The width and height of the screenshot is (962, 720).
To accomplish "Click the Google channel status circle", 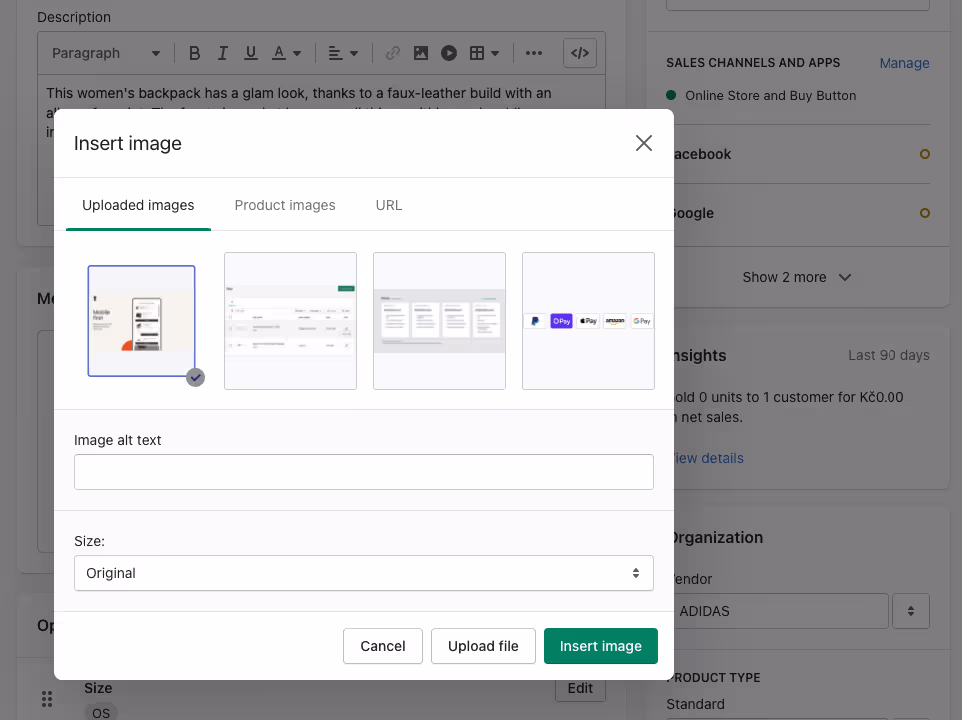I will (x=925, y=213).
